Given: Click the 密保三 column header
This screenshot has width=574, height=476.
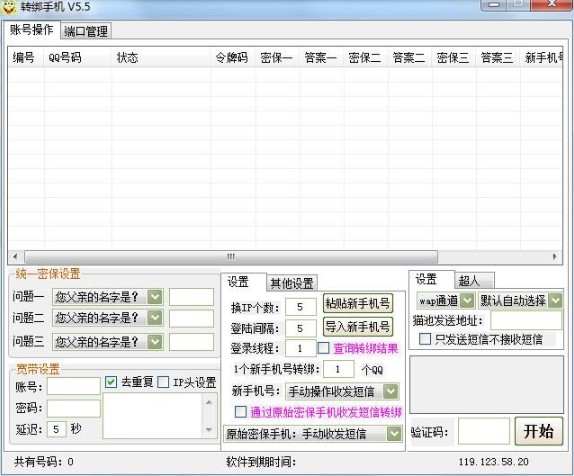Looking at the screenshot, I should (454, 57).
